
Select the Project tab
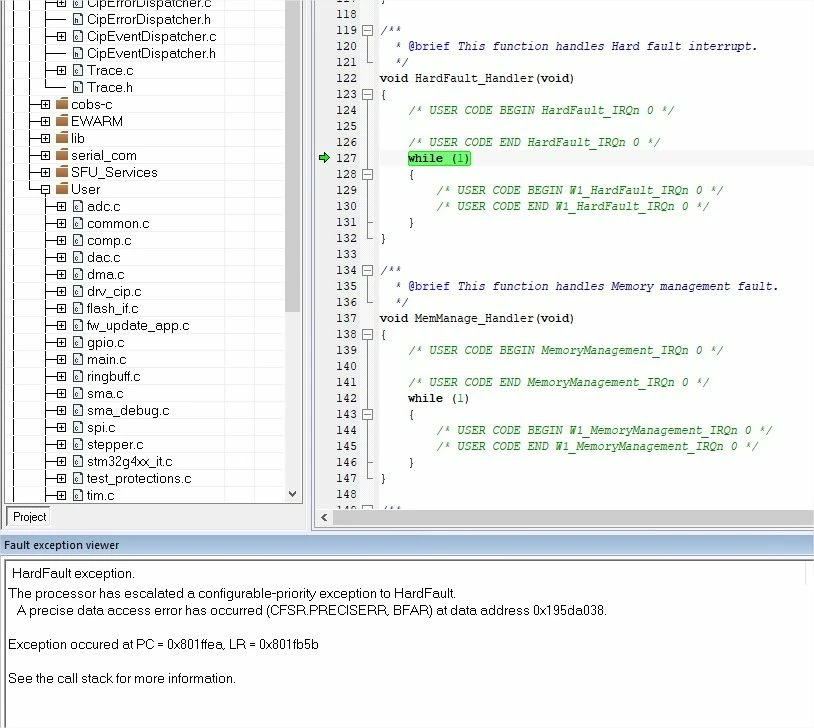pos(29,517)
